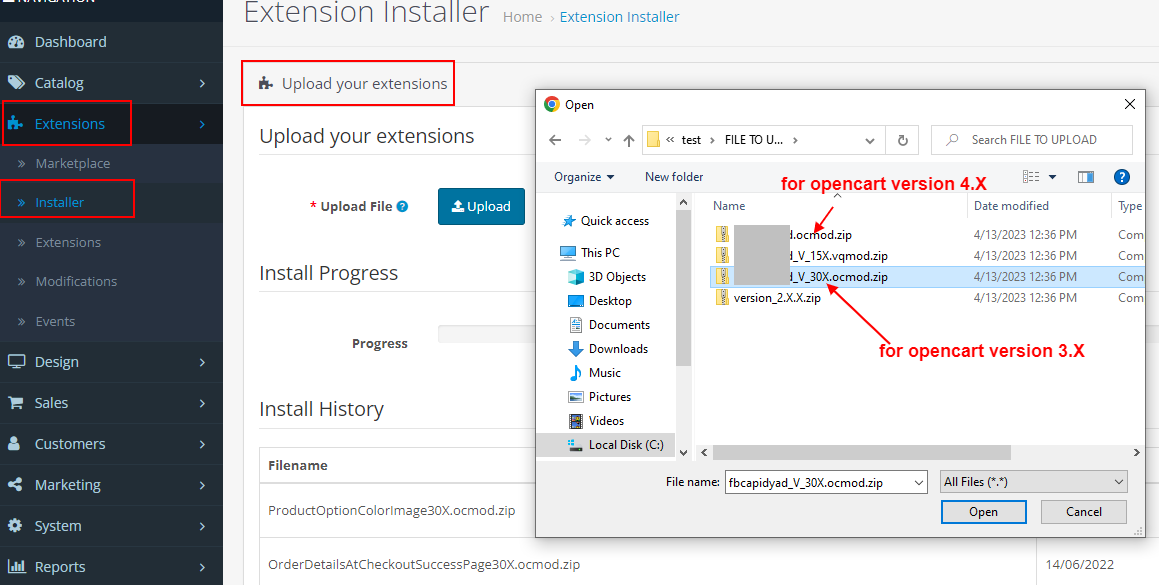This screenshot has width=1159, height=585.
Task: Toggle the preview pane in the dialog
Action: [1086, 176]
